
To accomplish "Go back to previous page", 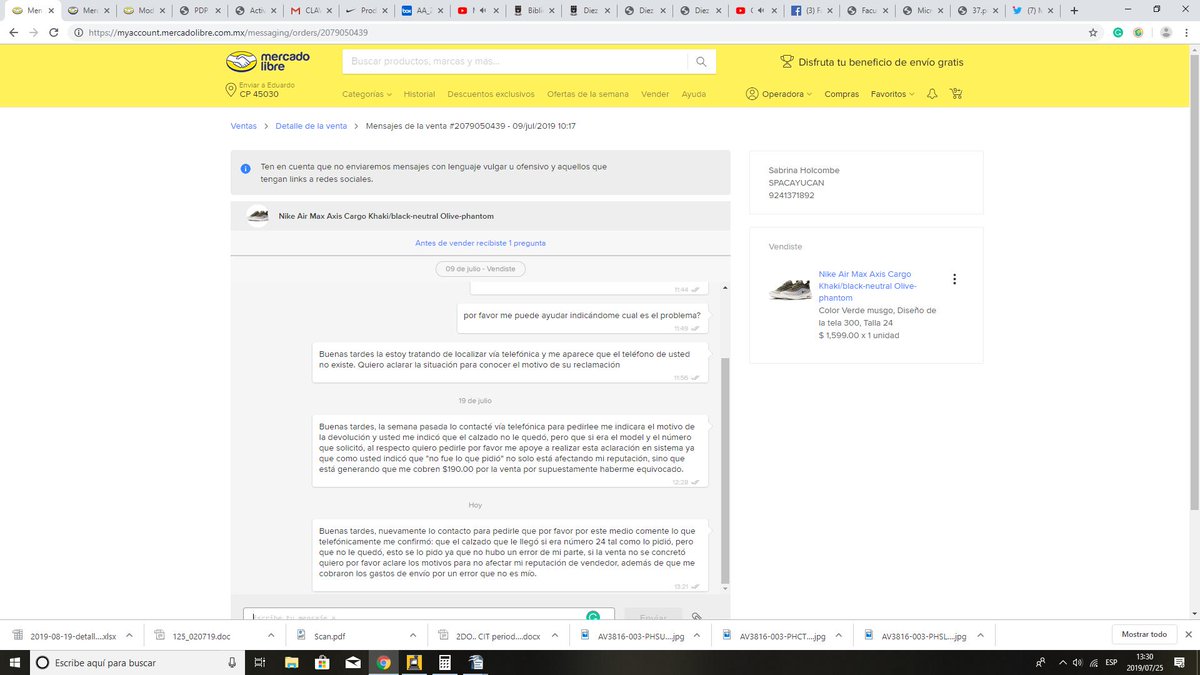I will (14, 32).
